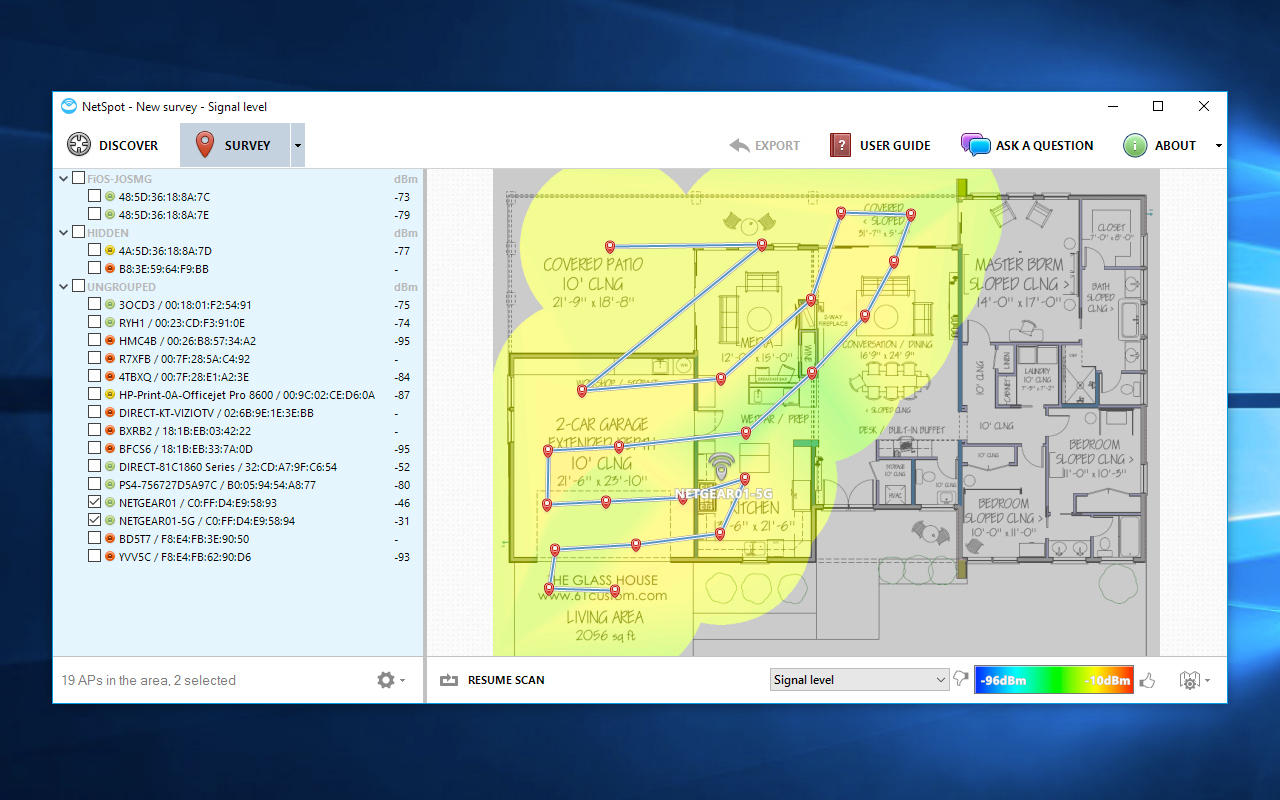Click the signal icon beside 4A:5D:36:18:8A:7D

click(110, 250)
